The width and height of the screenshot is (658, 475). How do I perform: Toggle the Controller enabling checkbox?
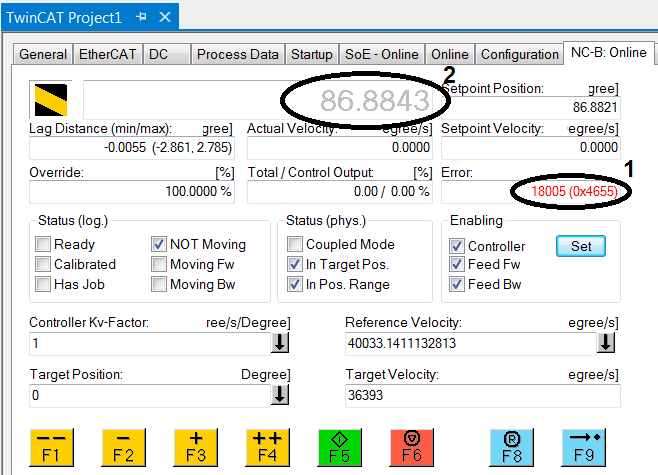pyautogui.click(x=457, y=246)
